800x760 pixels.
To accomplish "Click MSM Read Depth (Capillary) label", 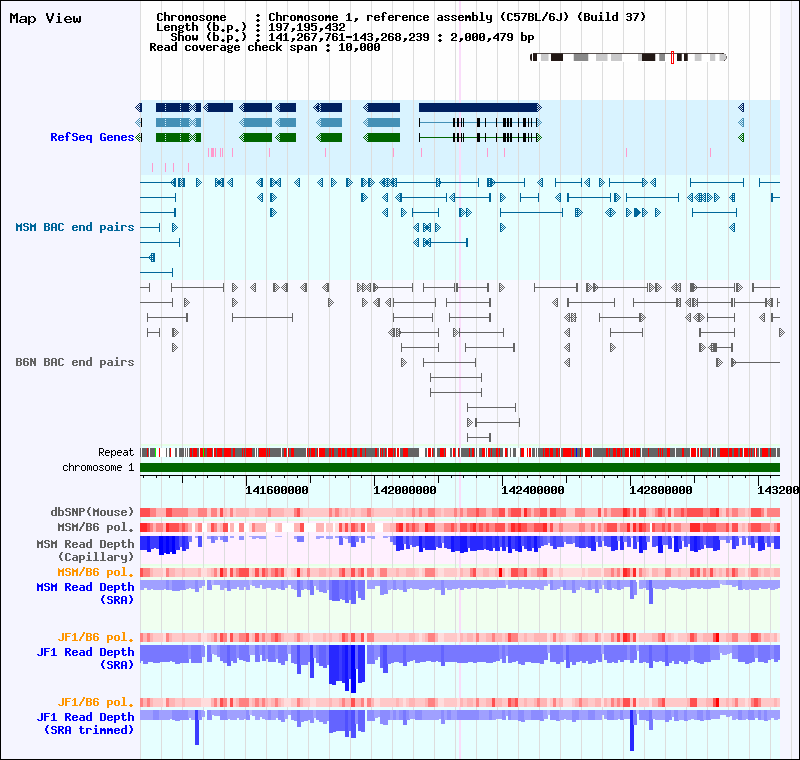I will coord(85,550).
